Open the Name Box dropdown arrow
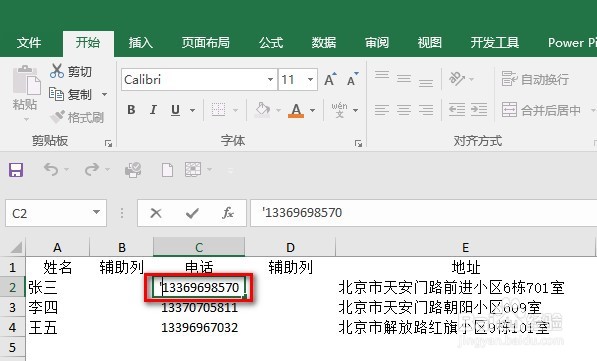 [96, 212]
